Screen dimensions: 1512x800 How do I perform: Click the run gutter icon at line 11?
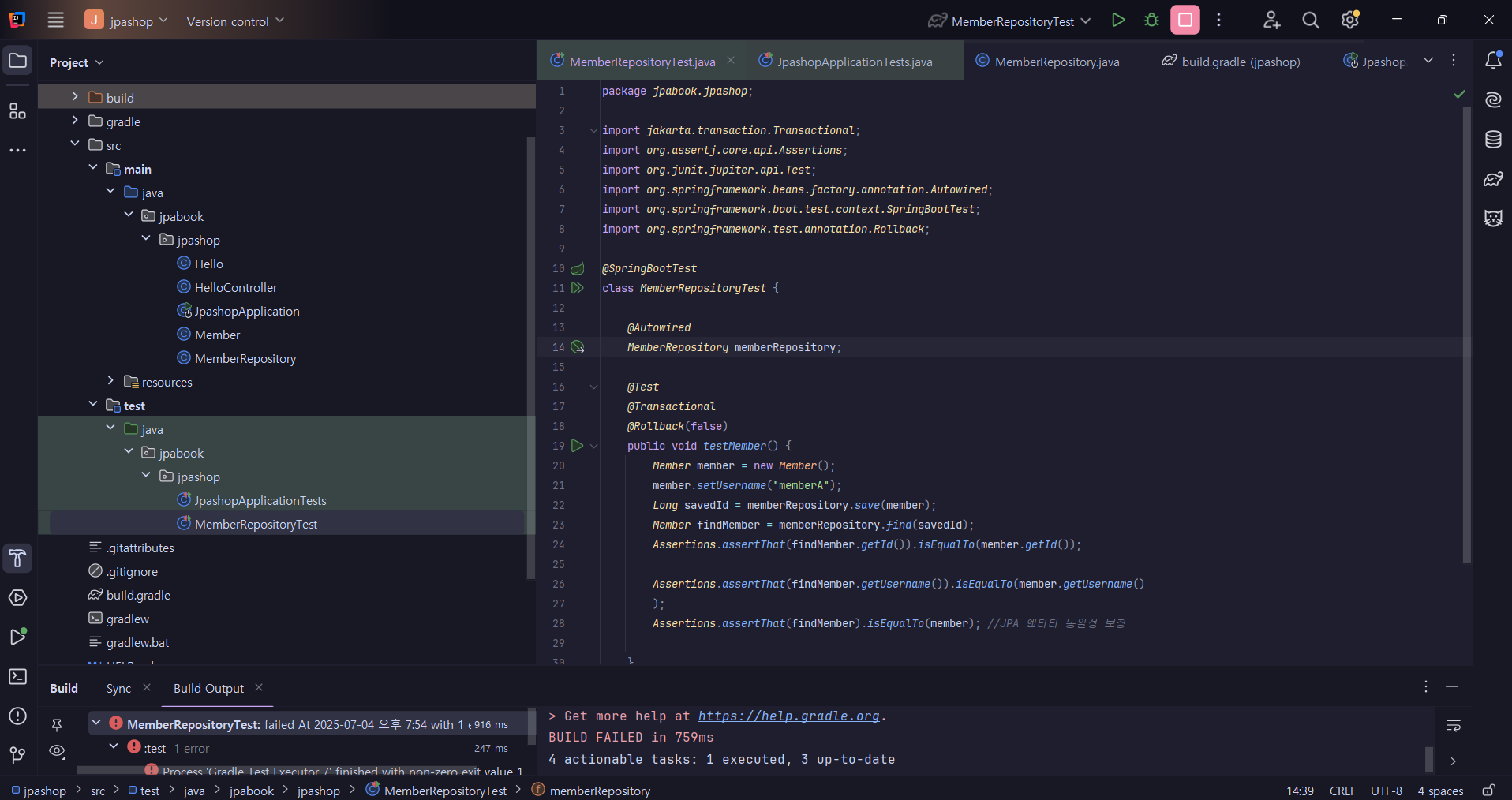point(578,288)
